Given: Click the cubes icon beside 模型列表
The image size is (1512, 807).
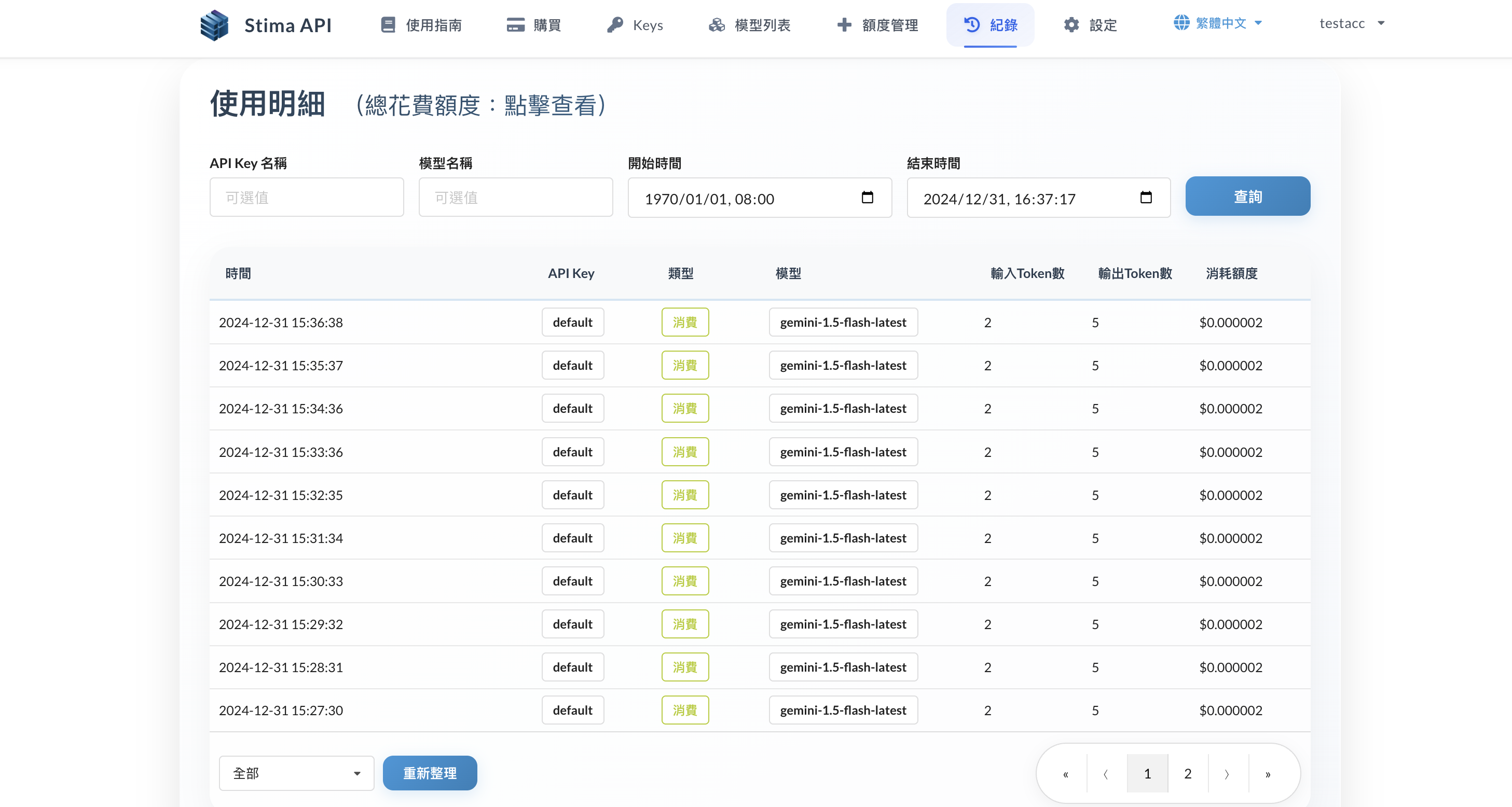Looking at the screenshot, I should point(717,24).
